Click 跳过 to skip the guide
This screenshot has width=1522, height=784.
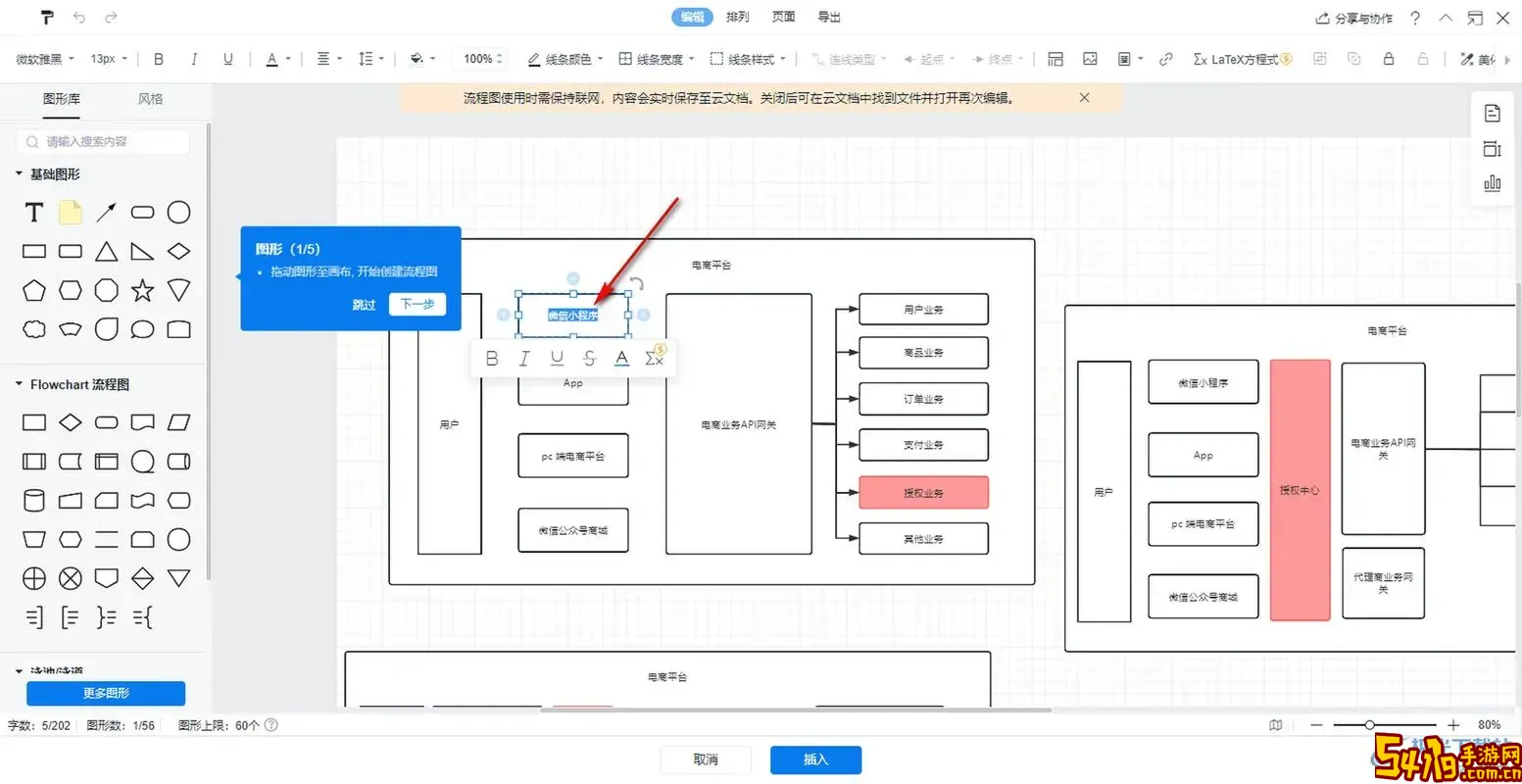[x=364, y=305]
